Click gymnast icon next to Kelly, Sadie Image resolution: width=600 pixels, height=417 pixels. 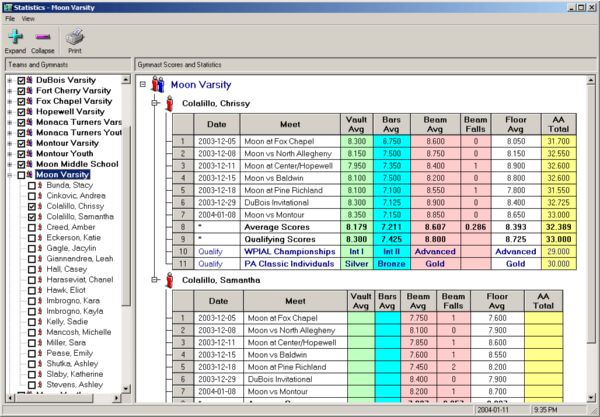pos(40,322)
